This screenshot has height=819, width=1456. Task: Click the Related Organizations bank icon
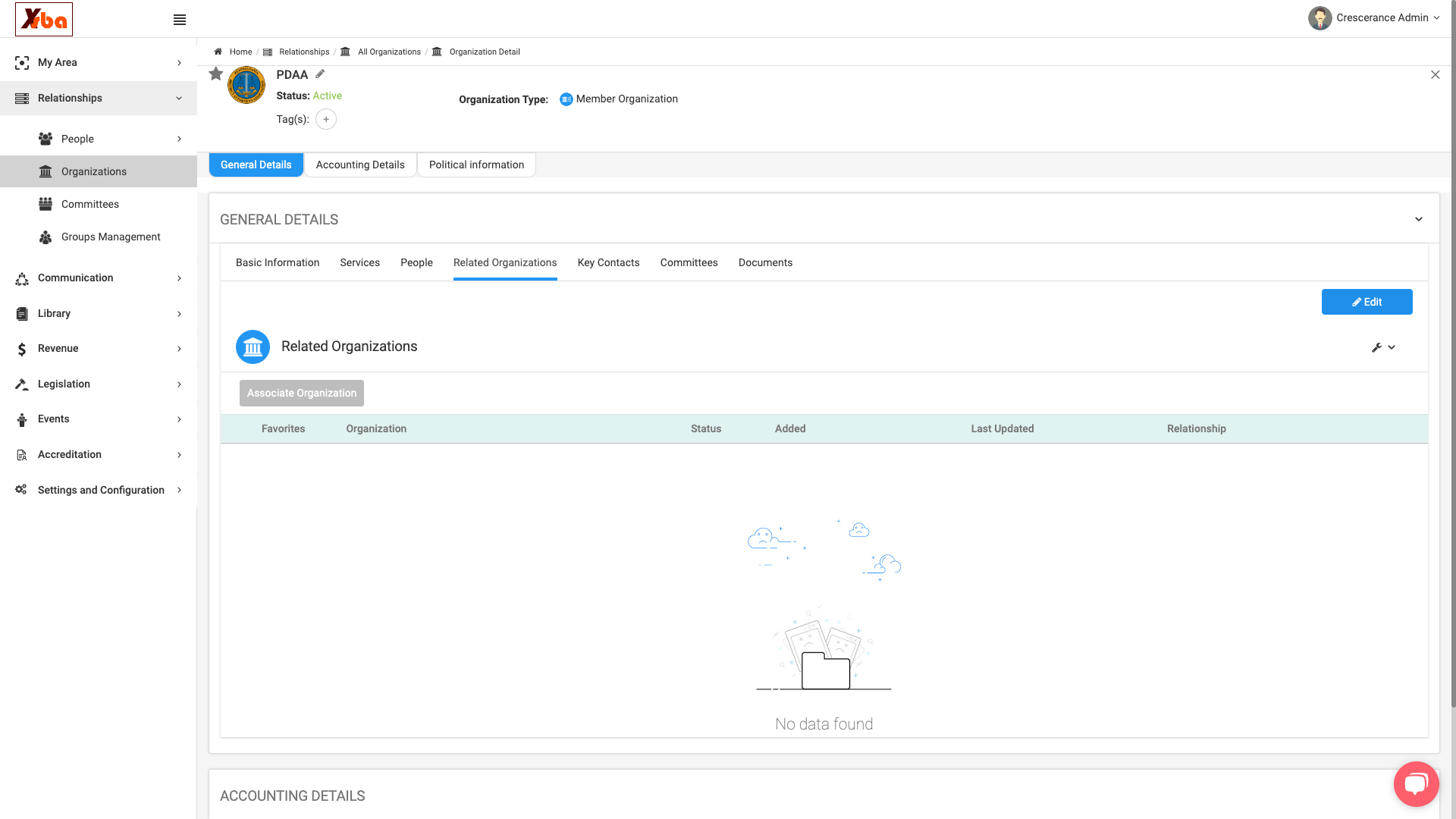tap(253, 347)
